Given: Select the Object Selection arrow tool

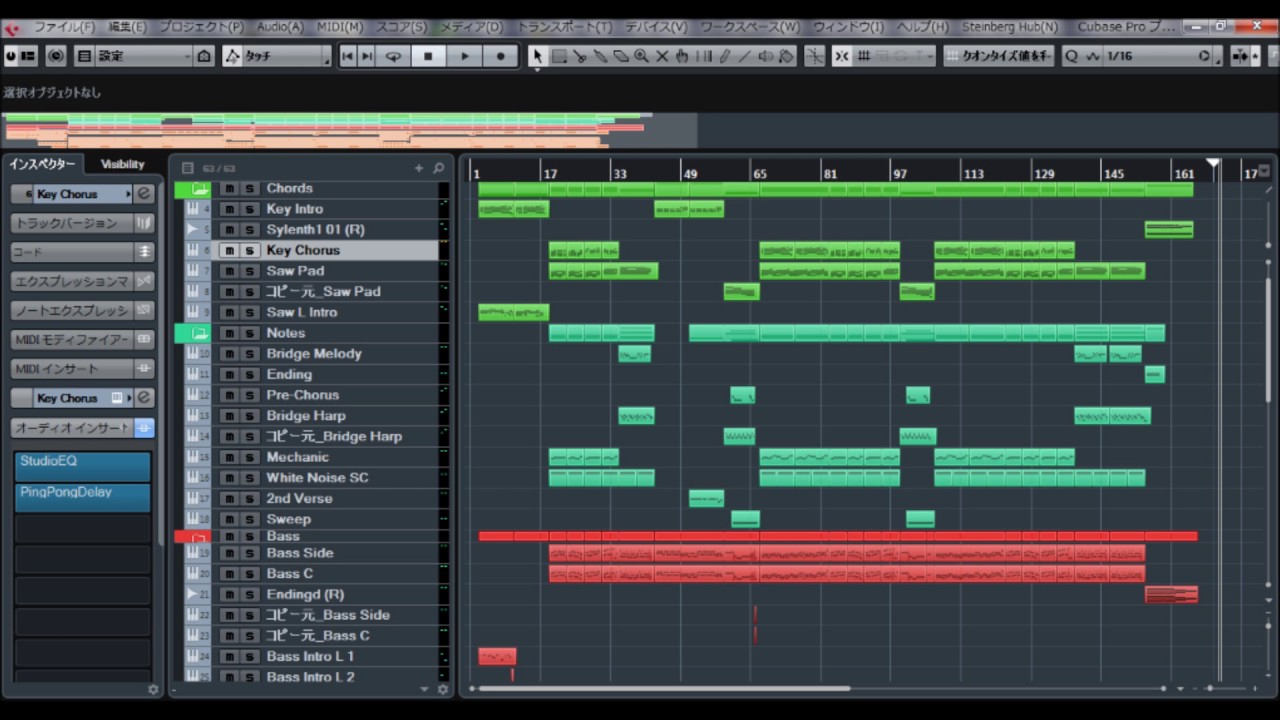Looking at the screenshot, I should (538, 56).
